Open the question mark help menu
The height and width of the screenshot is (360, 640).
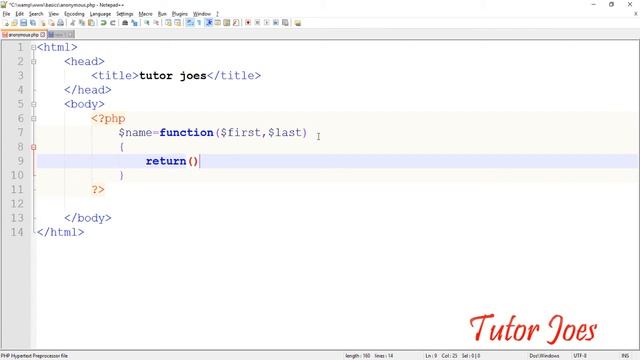(x=217, y=14)
